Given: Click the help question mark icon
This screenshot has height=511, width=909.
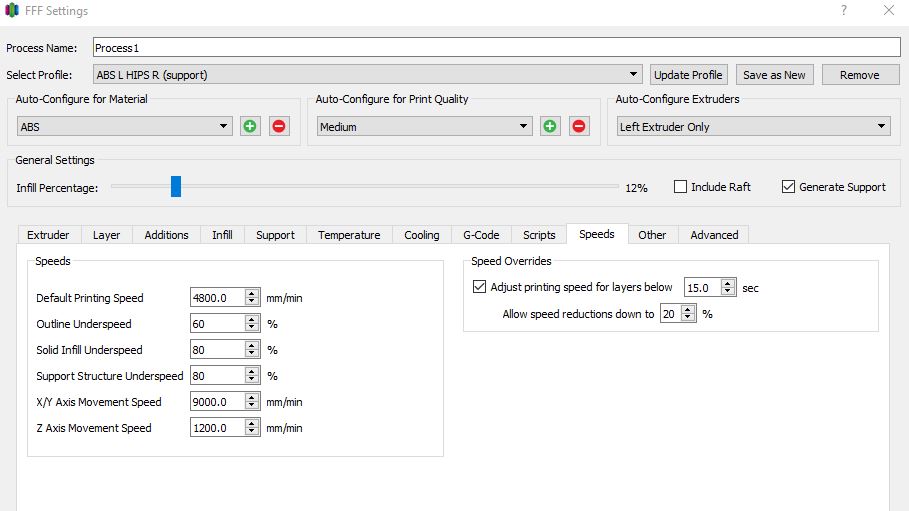Looking at the screenshot, I should 844,11.
